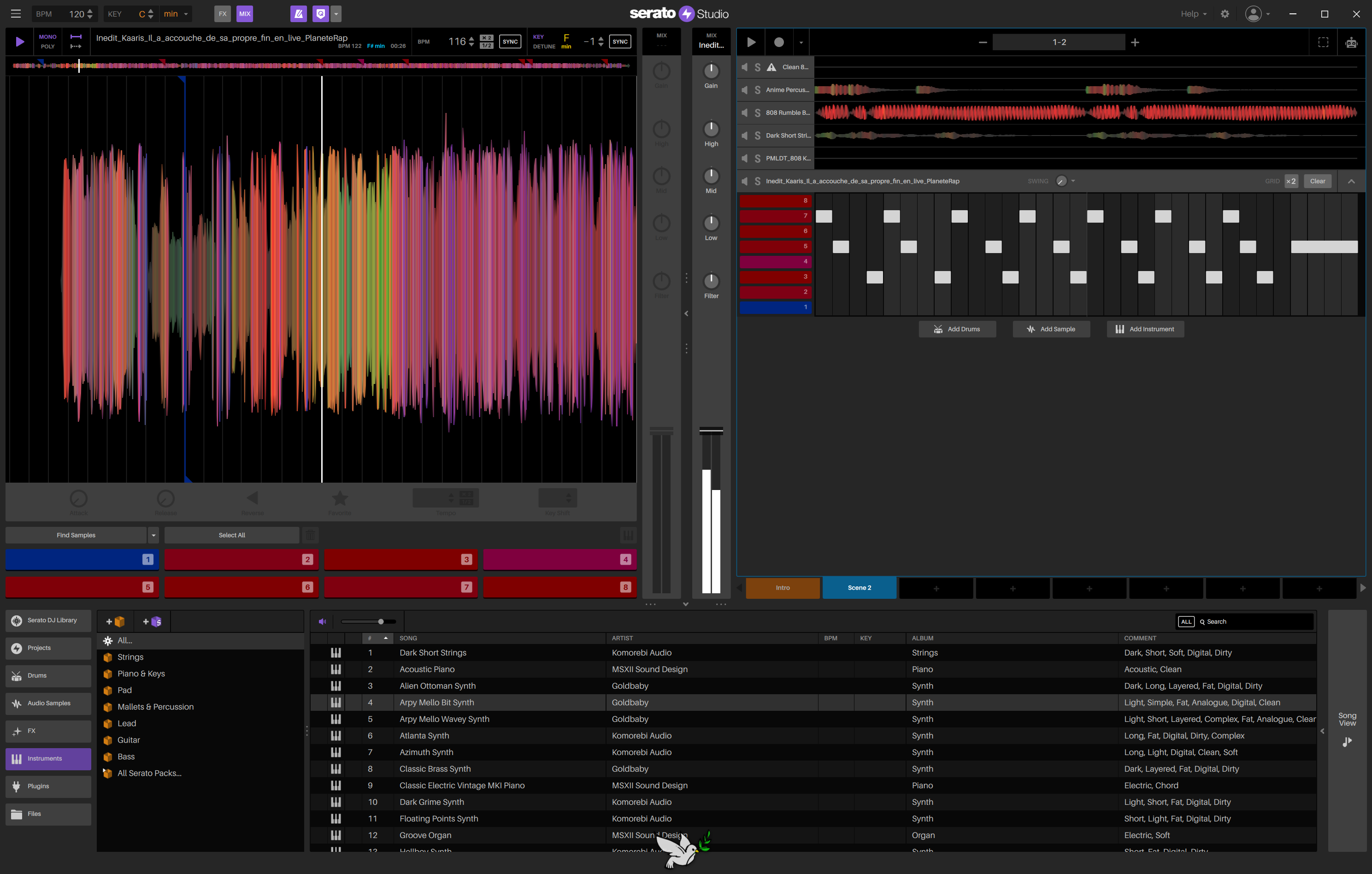Double the sample tempo with x2

click(x=487, y=38)
